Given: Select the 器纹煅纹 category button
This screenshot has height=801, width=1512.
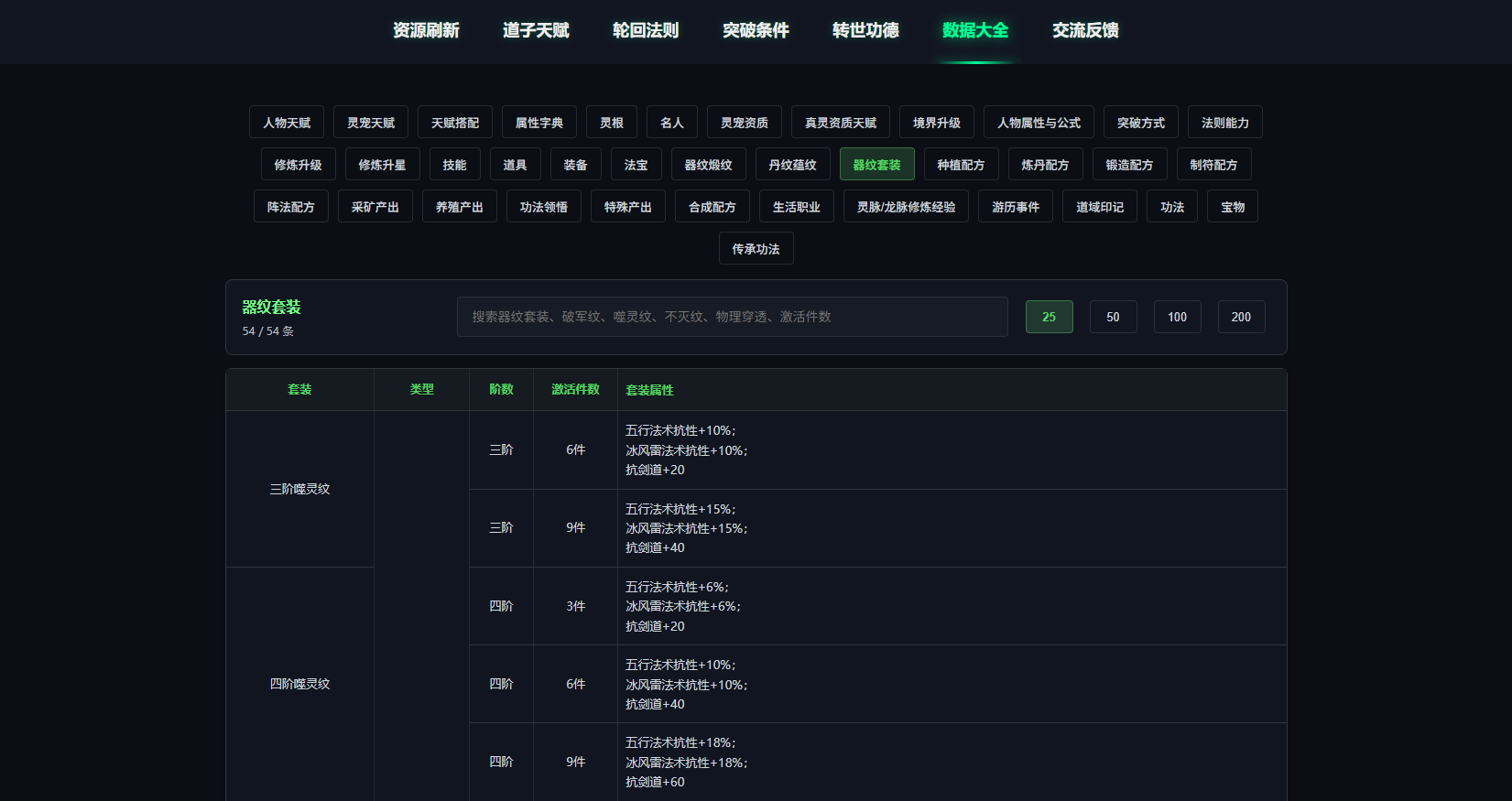Looking at the screenshot, I should (709, 165).
